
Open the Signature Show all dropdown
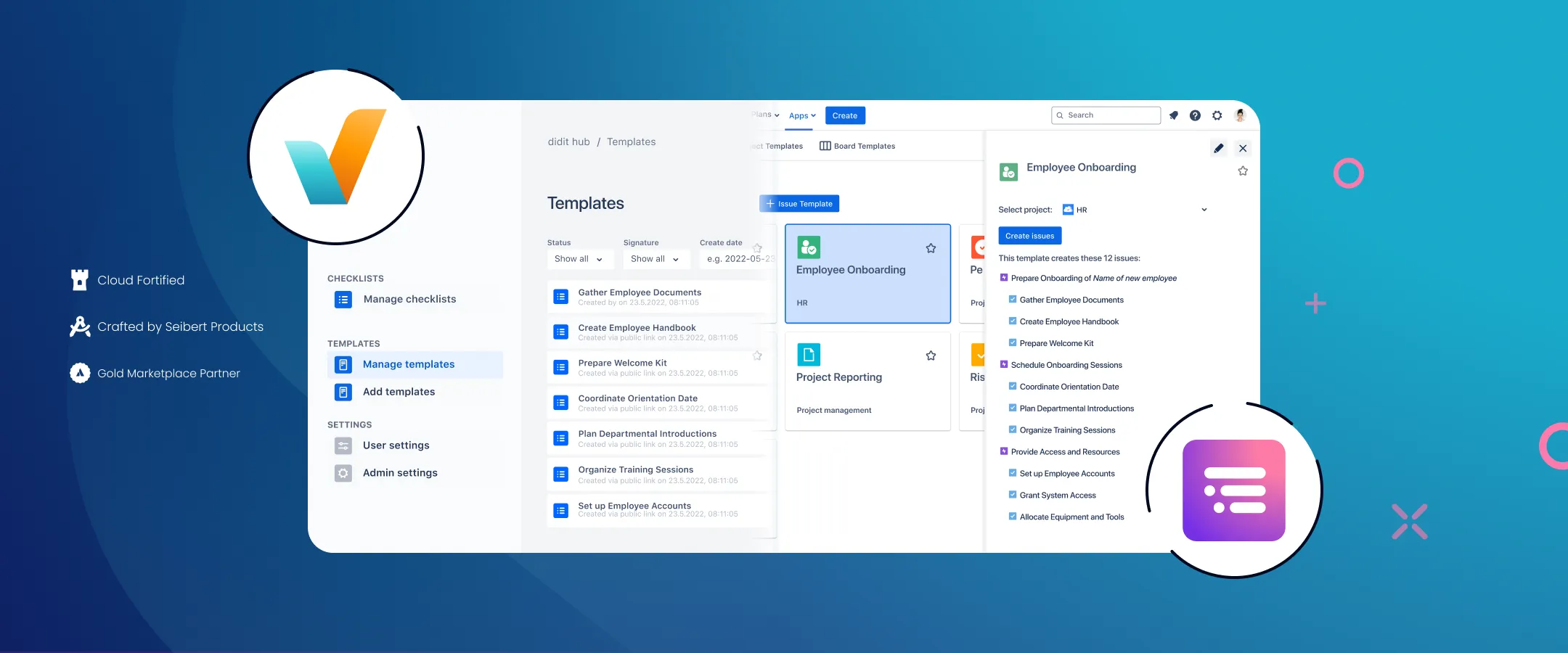656,259
